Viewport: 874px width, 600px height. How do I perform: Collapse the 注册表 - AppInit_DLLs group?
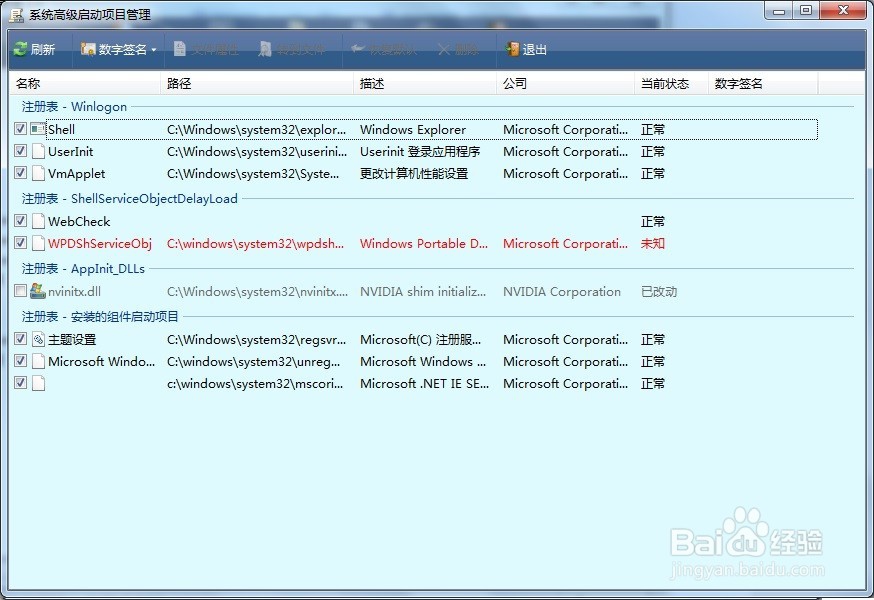coord(83,269)
